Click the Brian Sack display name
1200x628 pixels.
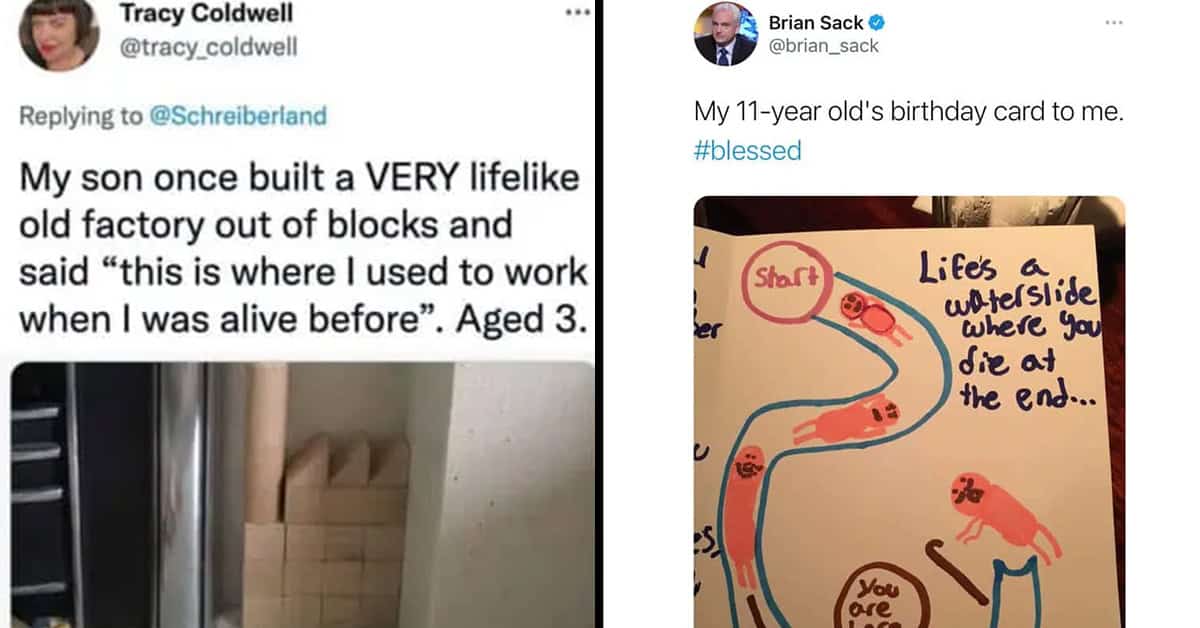pyautogui.click(x=816, y=23)
